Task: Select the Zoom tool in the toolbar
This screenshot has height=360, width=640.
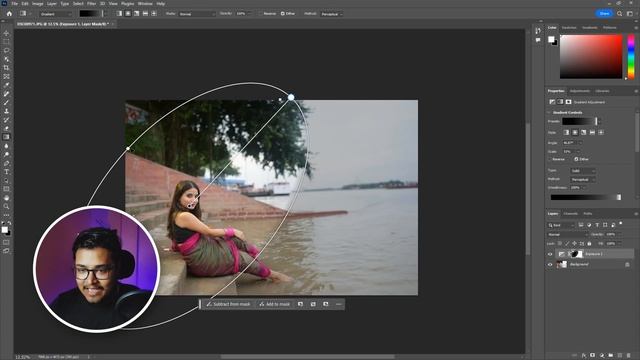Action: tap(6, 207)
